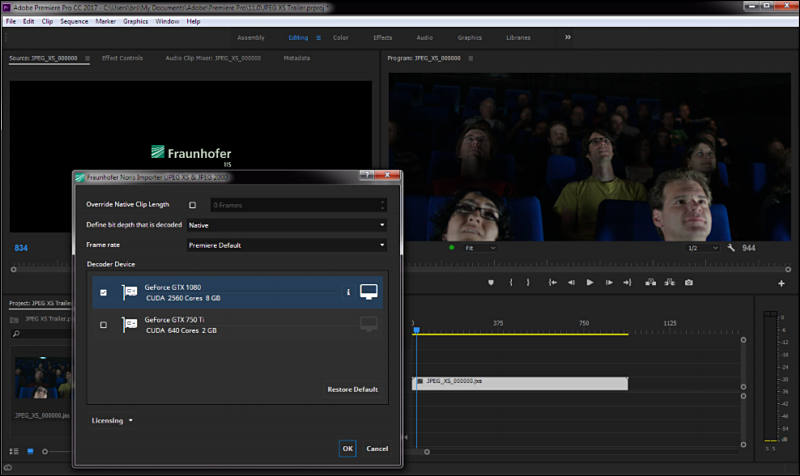Open the Source panel menu icon
Image resolution: width=800 pixels, height=476 pixels.
click(87, 59)
